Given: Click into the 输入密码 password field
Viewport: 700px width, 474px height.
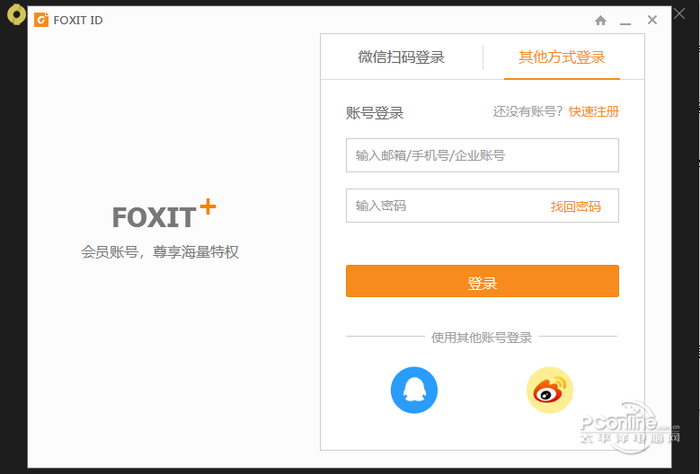Looking at the screenshot, I should pyautogui.click(x=445, y=206).
